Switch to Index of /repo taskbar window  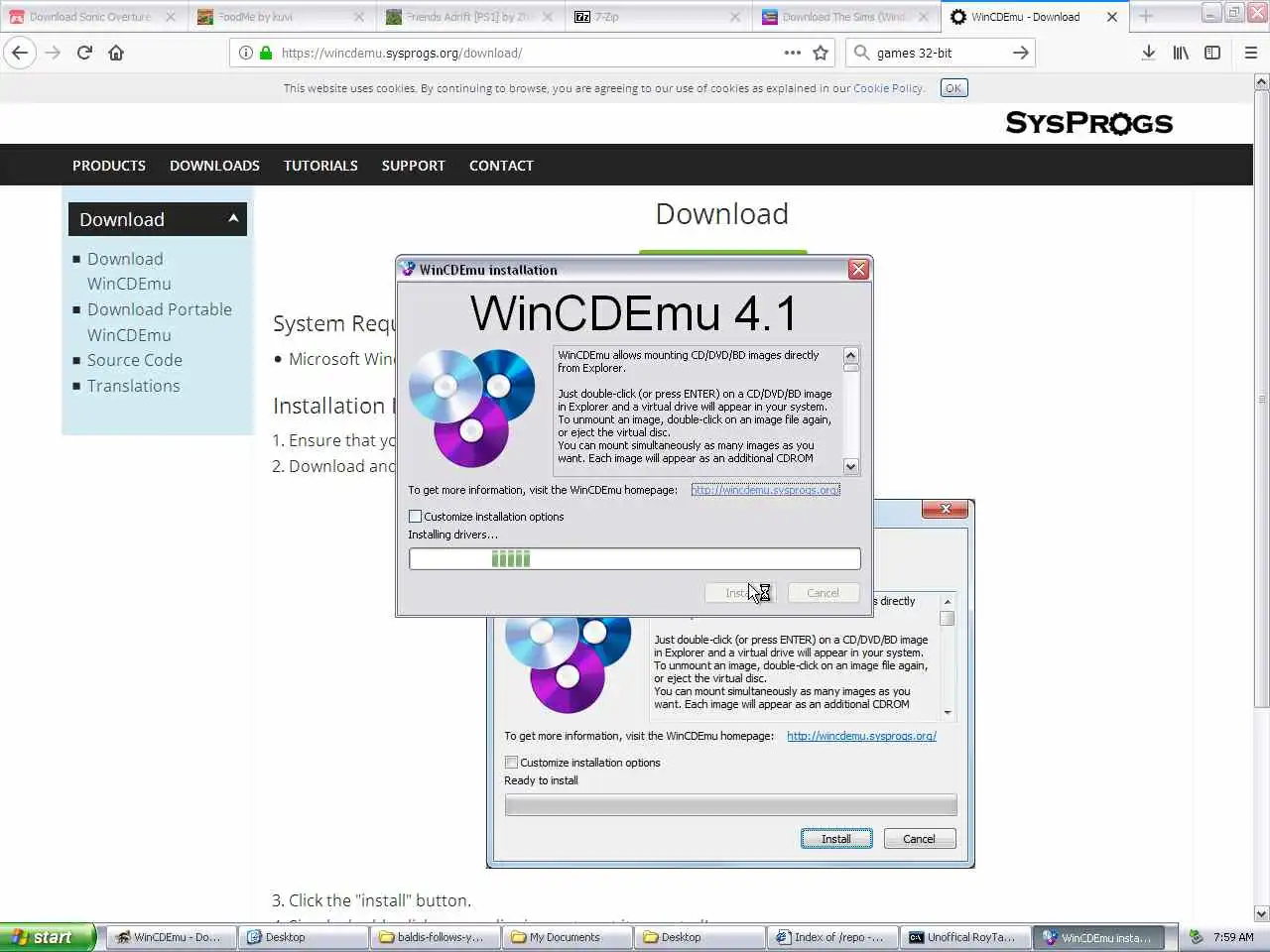point(832,937)
